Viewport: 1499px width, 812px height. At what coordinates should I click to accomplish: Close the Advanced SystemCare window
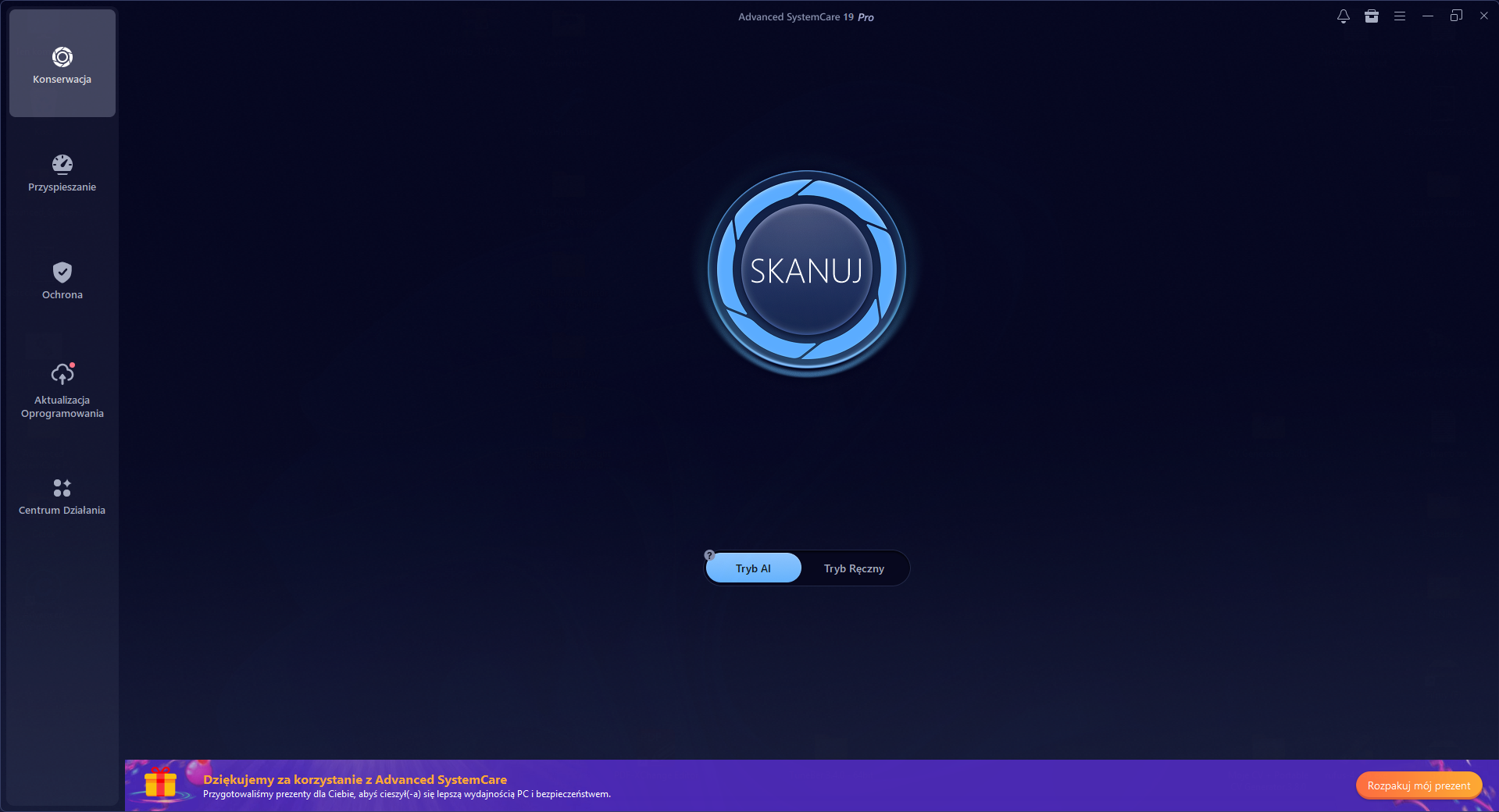click(x=1484, y=16)
